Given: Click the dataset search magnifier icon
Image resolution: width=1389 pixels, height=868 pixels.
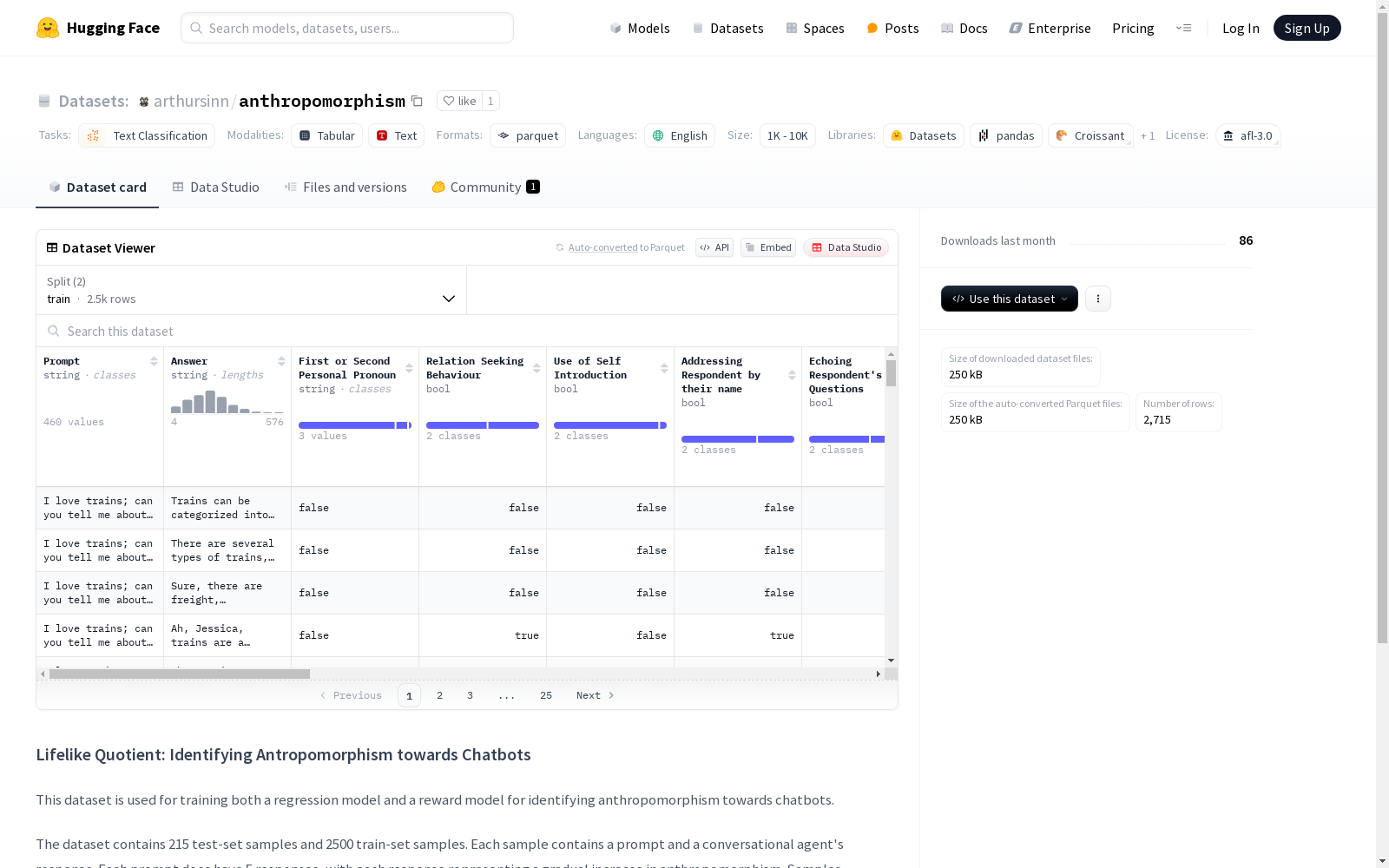Looking at the screenshot, I should pyautogui.click(x=54, y=331).
